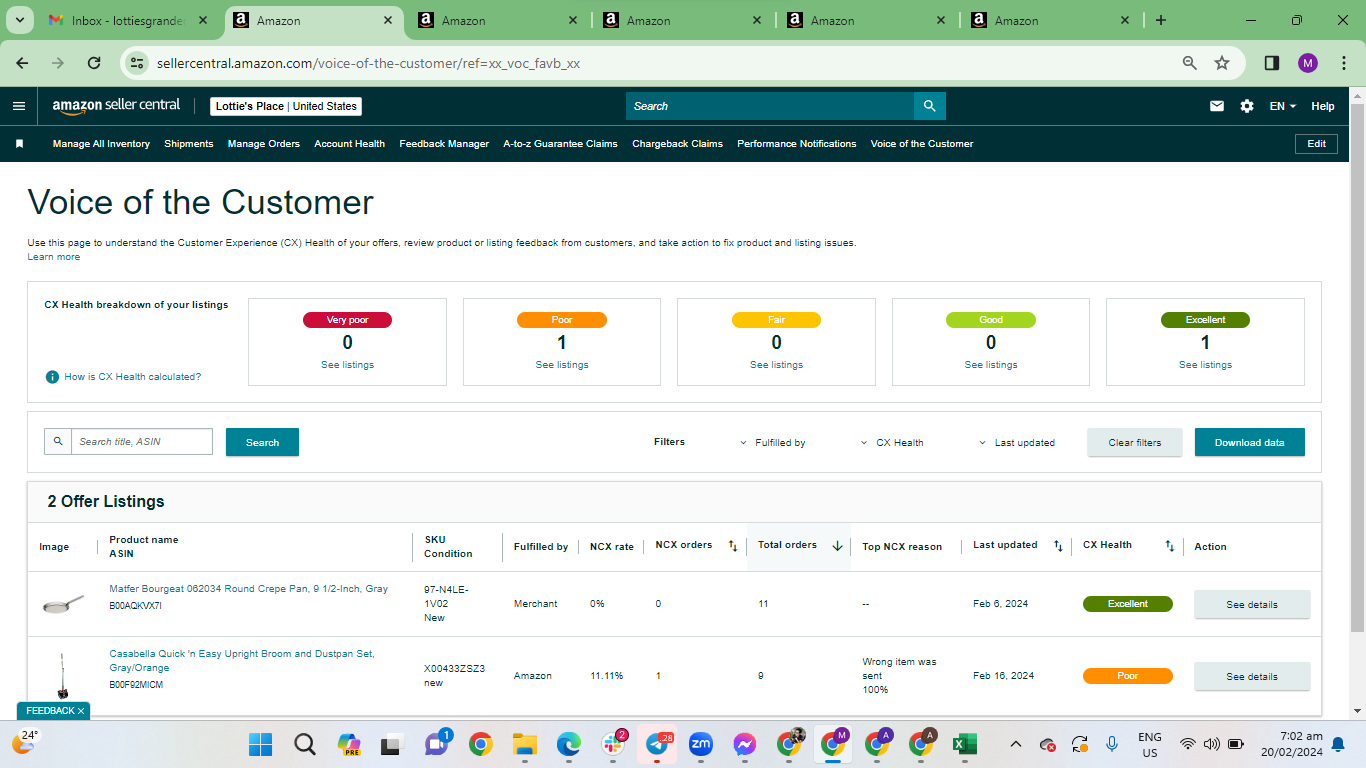
Task: View site information icon in address bar
Action: 139,63
